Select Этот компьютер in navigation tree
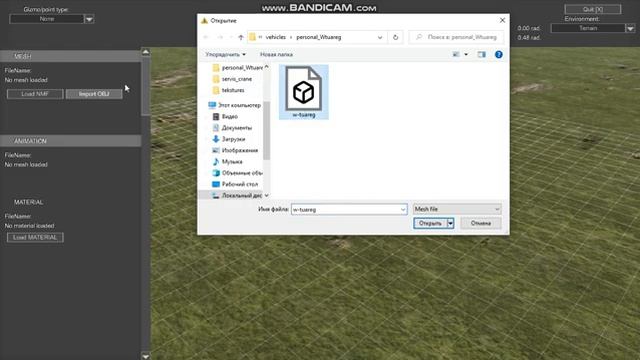Image resolution: width=640 pixels, height=360 pixels. click(234, 105)
